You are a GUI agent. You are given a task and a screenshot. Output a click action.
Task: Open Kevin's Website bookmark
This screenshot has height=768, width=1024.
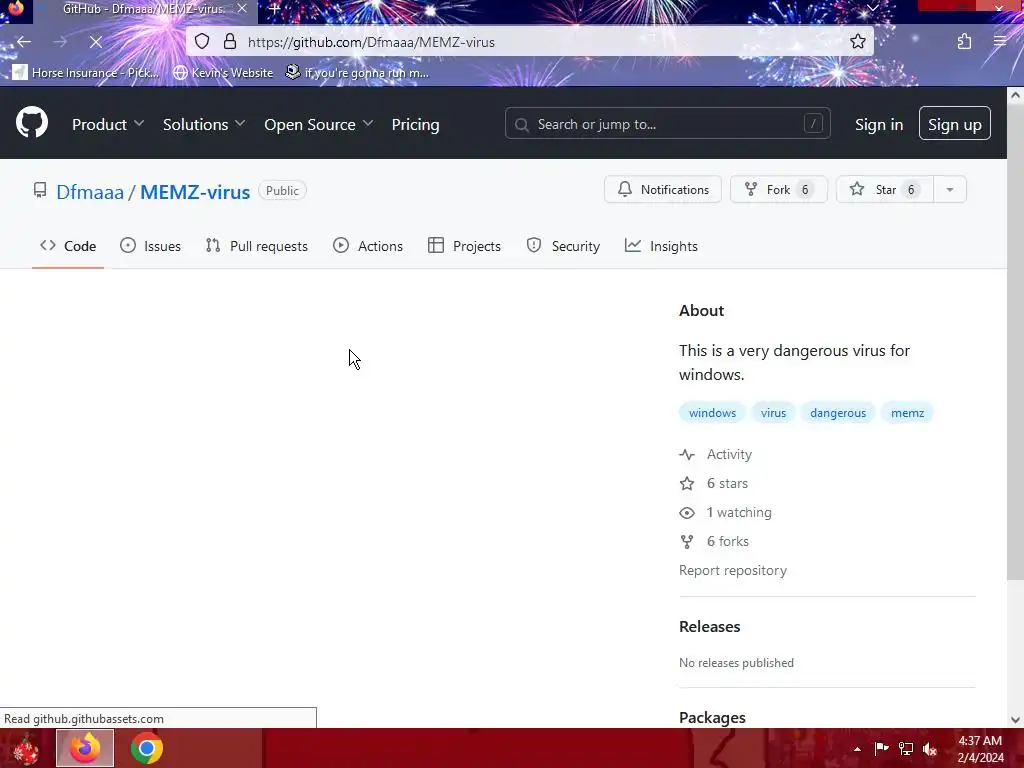[x=223, y=72]
